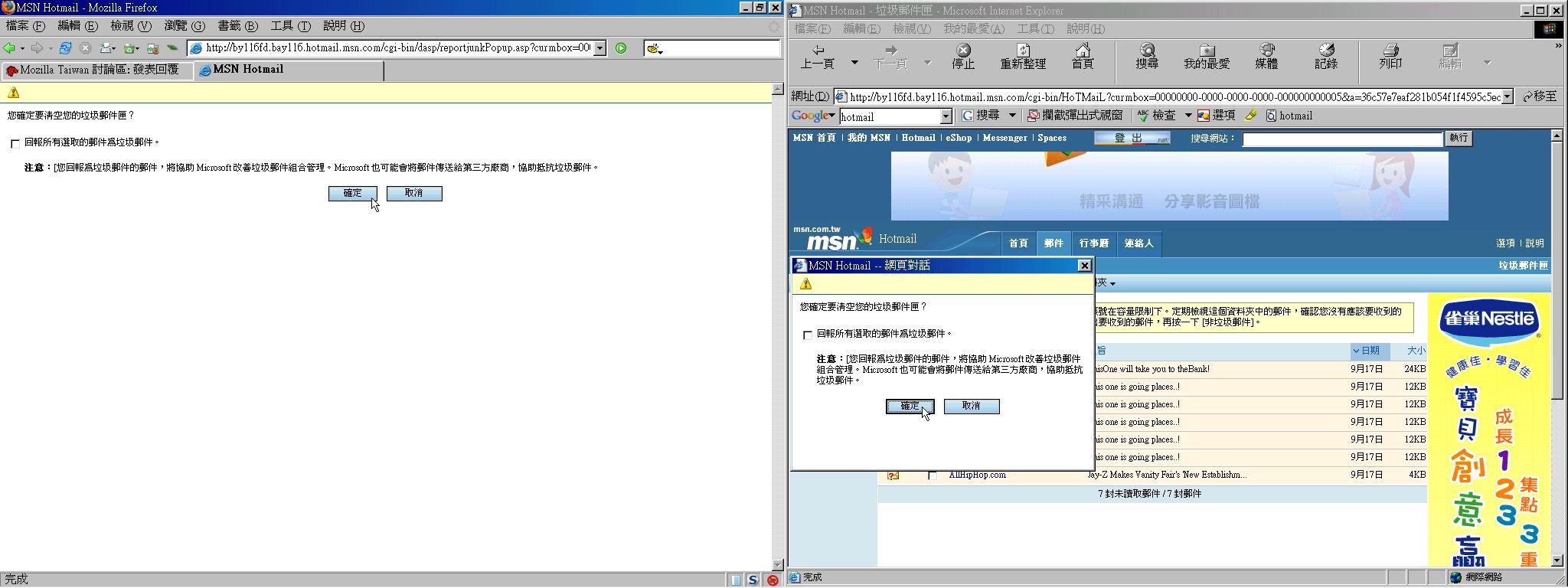Click the 停止 stop button in Internet Explorer
The image size is (1568, 588).
(x=963, y=57)
